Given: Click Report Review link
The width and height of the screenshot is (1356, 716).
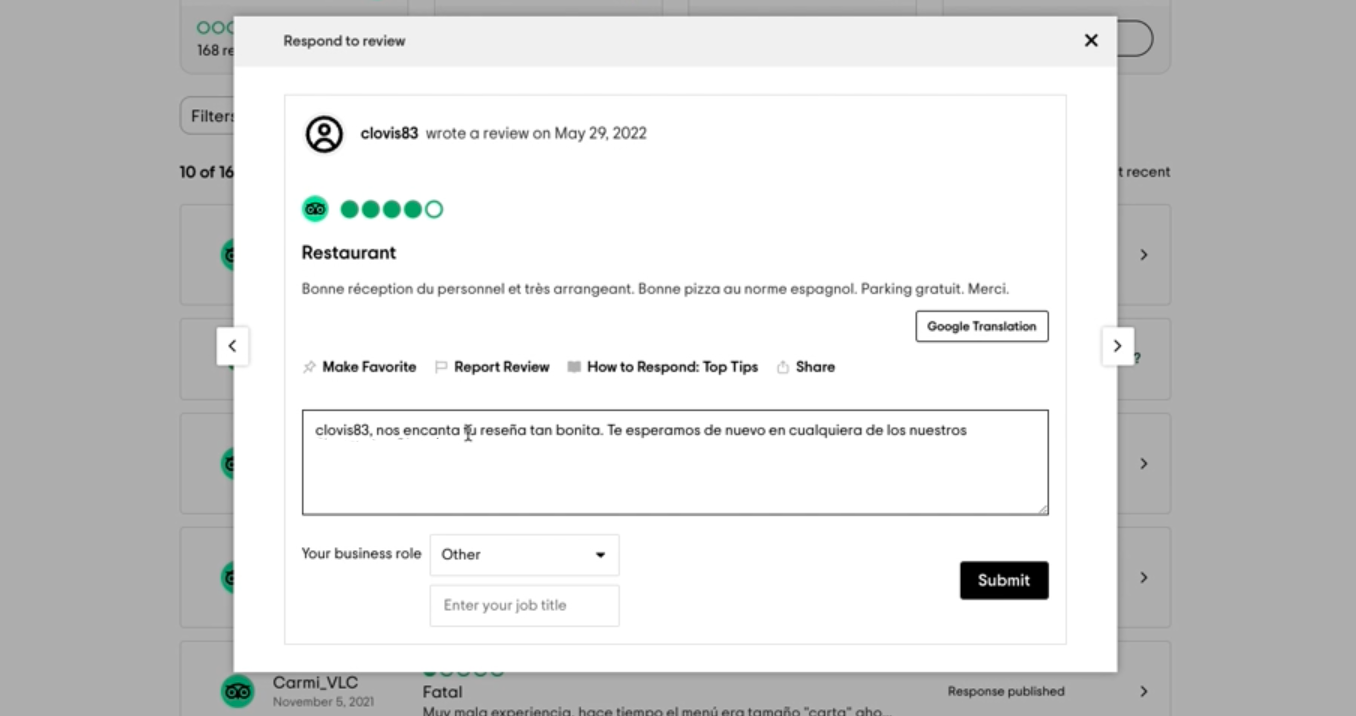Looking at the screenshot, I should click(502, 367).
